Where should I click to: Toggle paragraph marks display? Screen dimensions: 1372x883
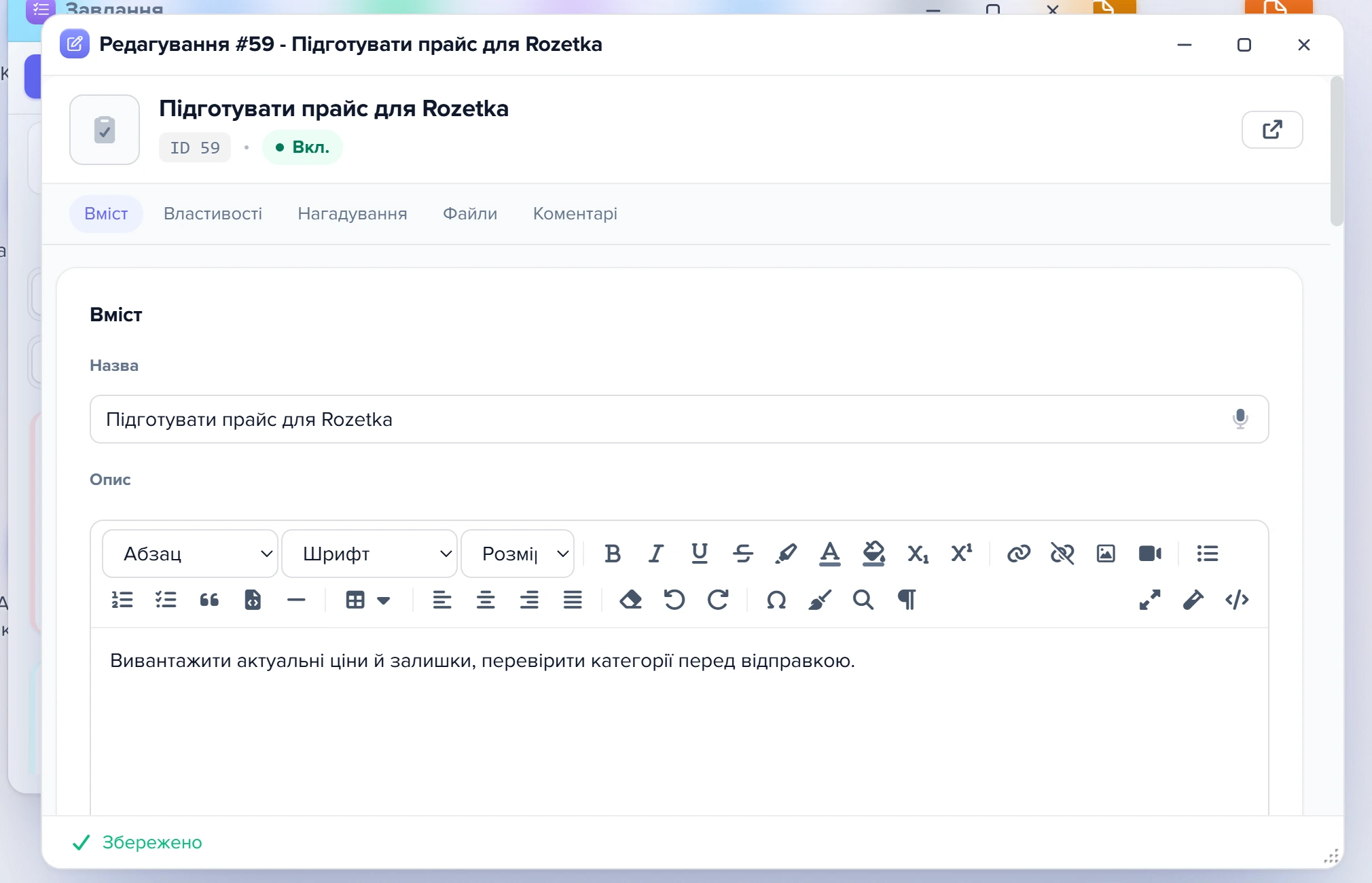907,600
